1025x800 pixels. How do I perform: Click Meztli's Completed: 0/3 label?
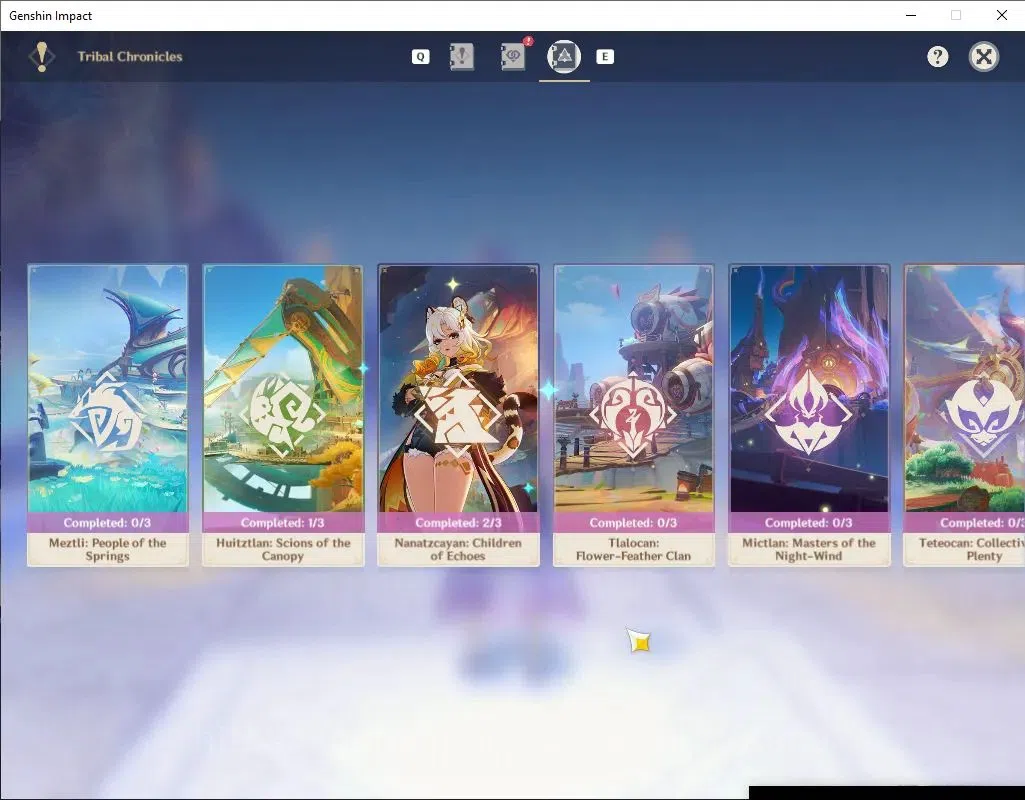pos(107,523)
